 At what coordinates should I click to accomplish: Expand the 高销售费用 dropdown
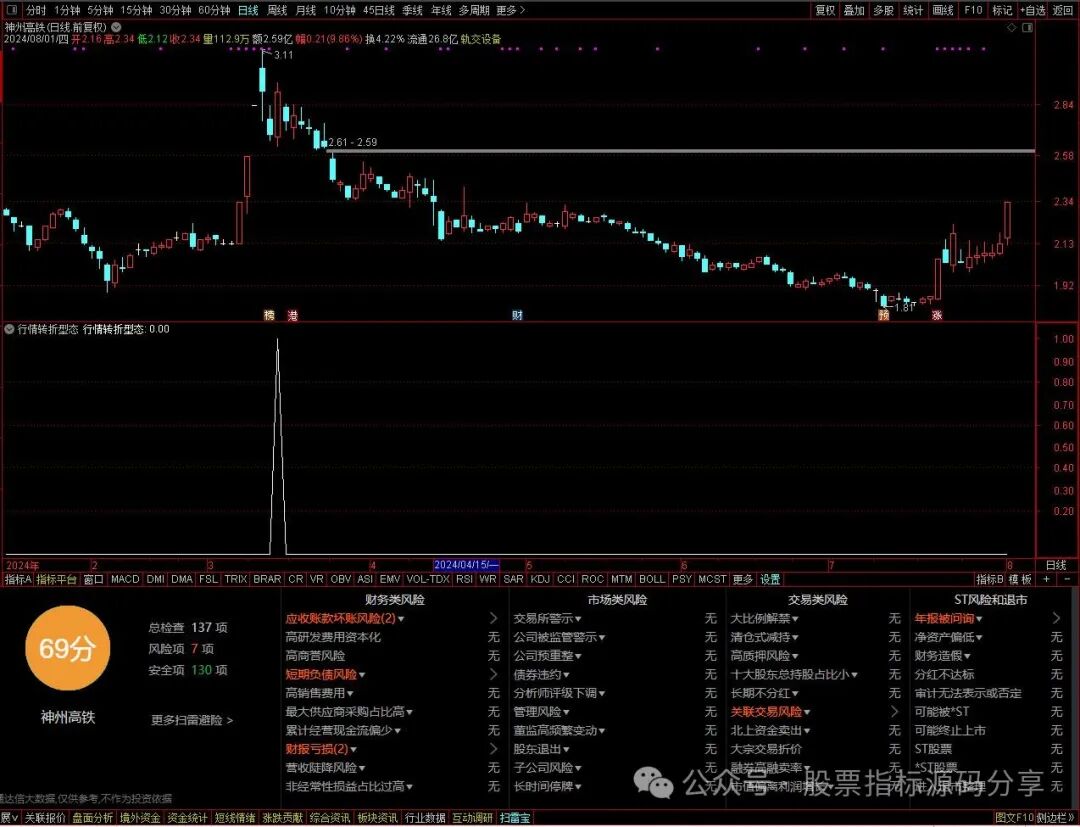350,693
